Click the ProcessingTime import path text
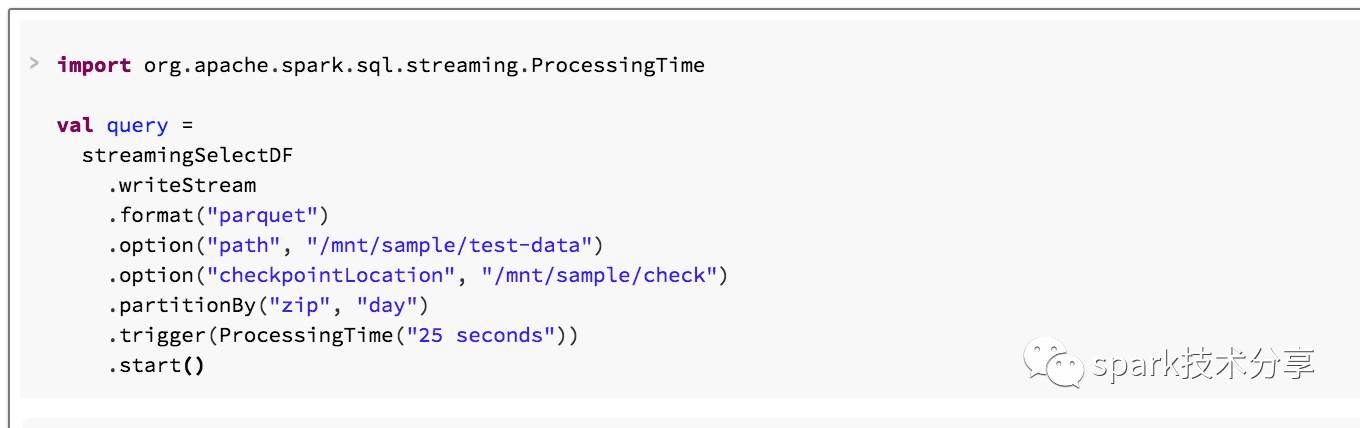This screenshot has height=428, width=1360. [424, 66]
